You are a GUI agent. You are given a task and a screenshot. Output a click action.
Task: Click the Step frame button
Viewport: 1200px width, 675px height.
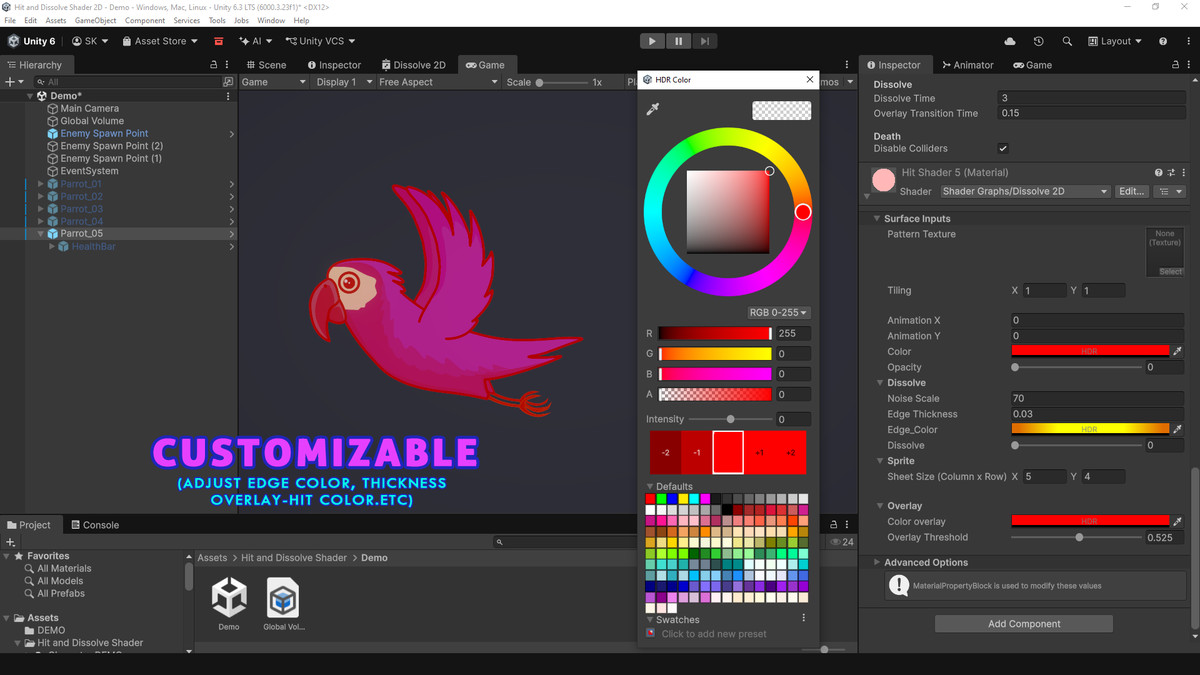(705, 41)
